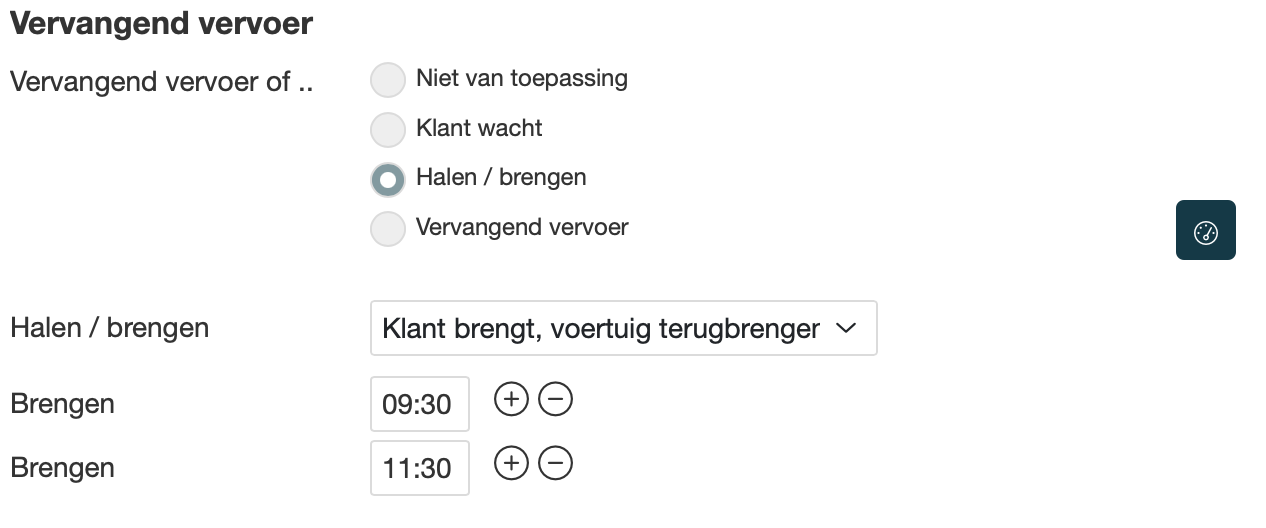Screen dimensions: 1266x528
Task: Click into the 09:30 time field
Action: tap(419, 404)
